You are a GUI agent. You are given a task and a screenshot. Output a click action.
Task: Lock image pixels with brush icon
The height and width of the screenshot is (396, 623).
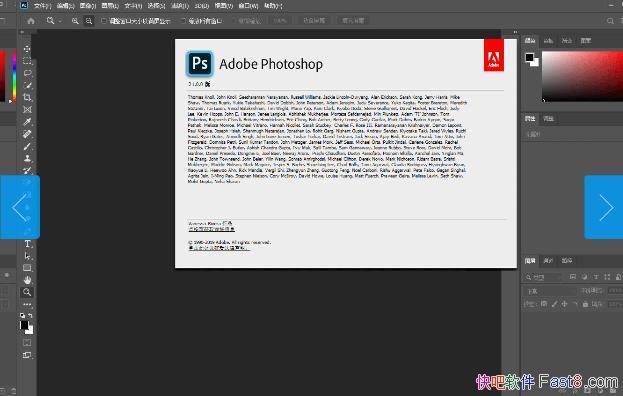[554, 304]
